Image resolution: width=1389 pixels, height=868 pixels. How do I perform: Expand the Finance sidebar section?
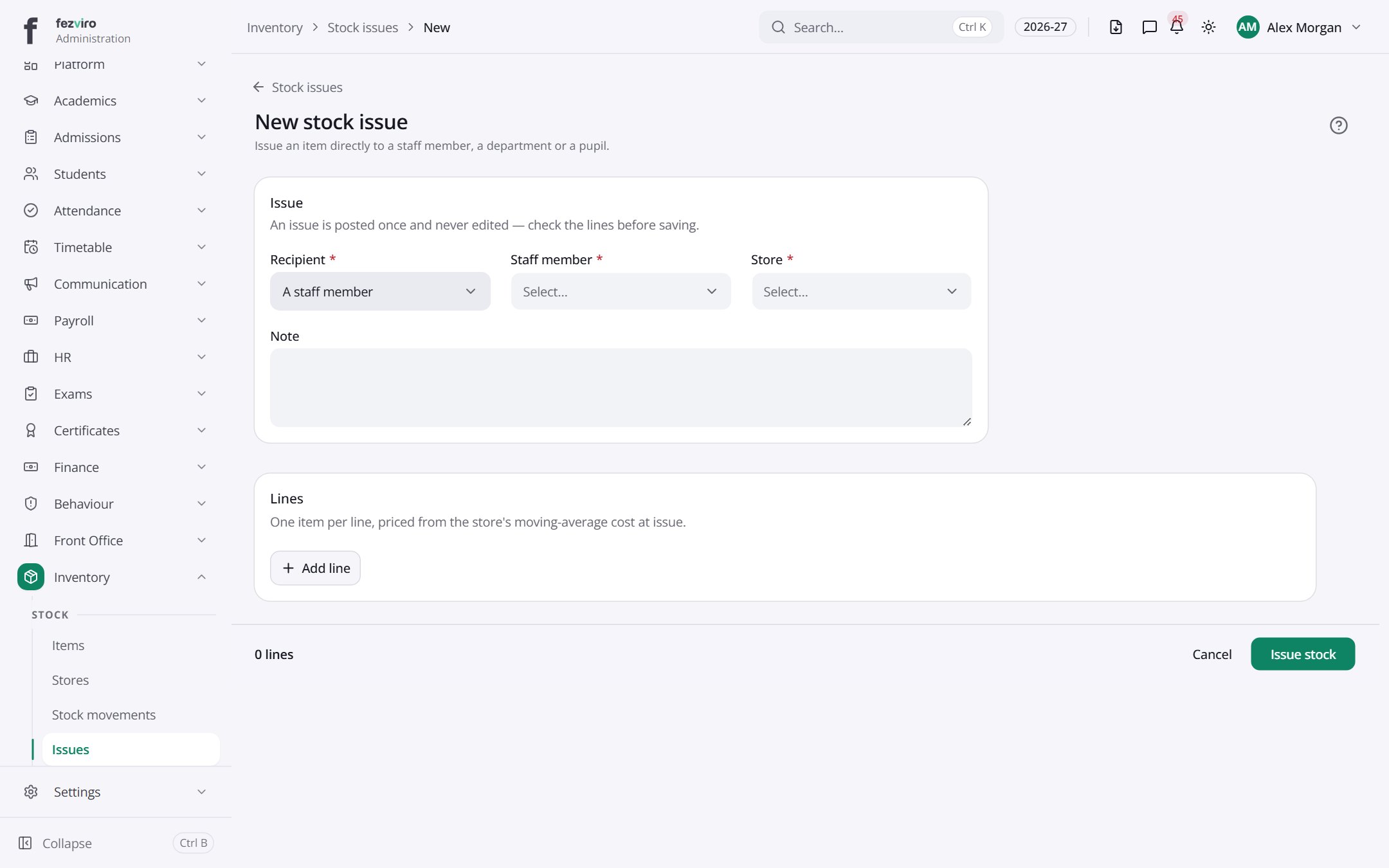(201, 467)
